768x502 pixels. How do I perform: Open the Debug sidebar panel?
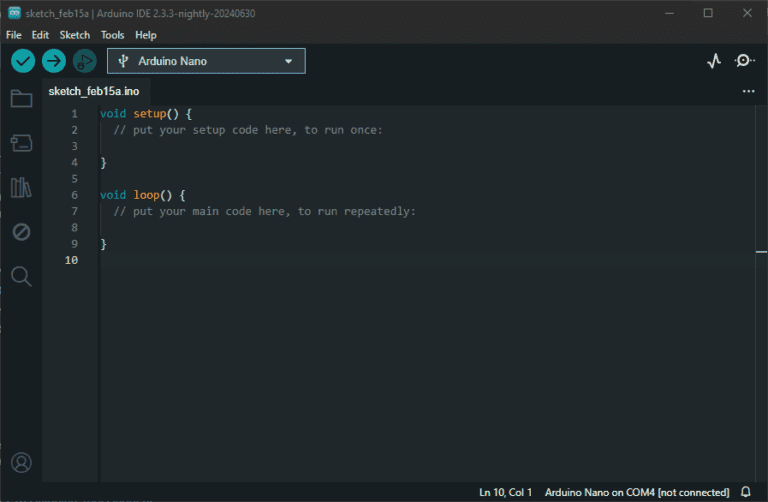point(21,232)
